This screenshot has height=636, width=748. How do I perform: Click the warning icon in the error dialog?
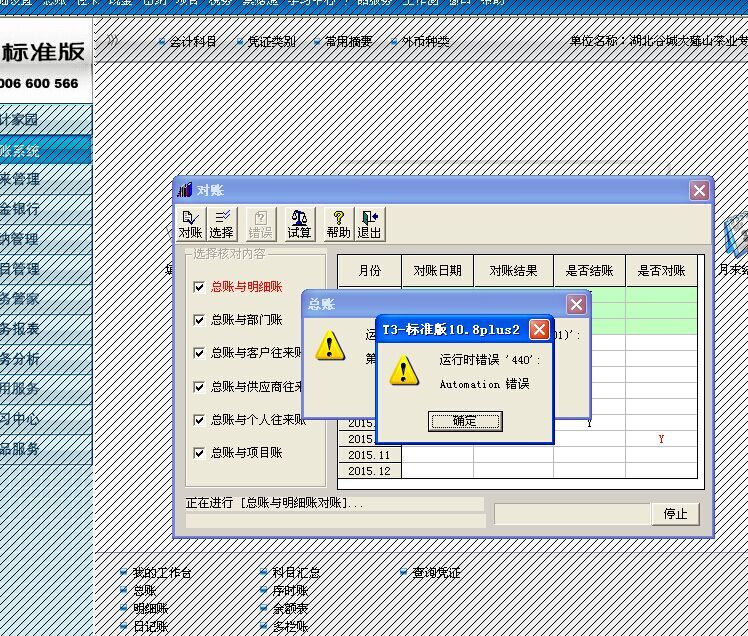click(404, 370)
